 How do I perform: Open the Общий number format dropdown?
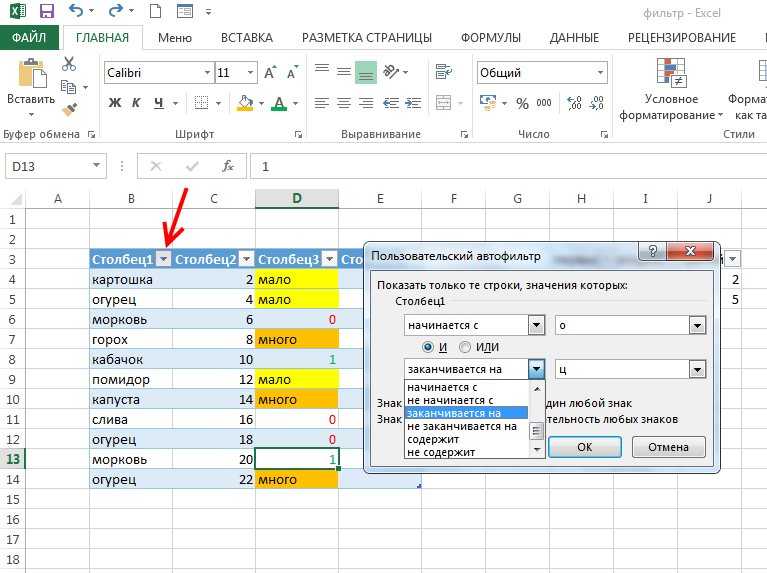coord(600,73)
